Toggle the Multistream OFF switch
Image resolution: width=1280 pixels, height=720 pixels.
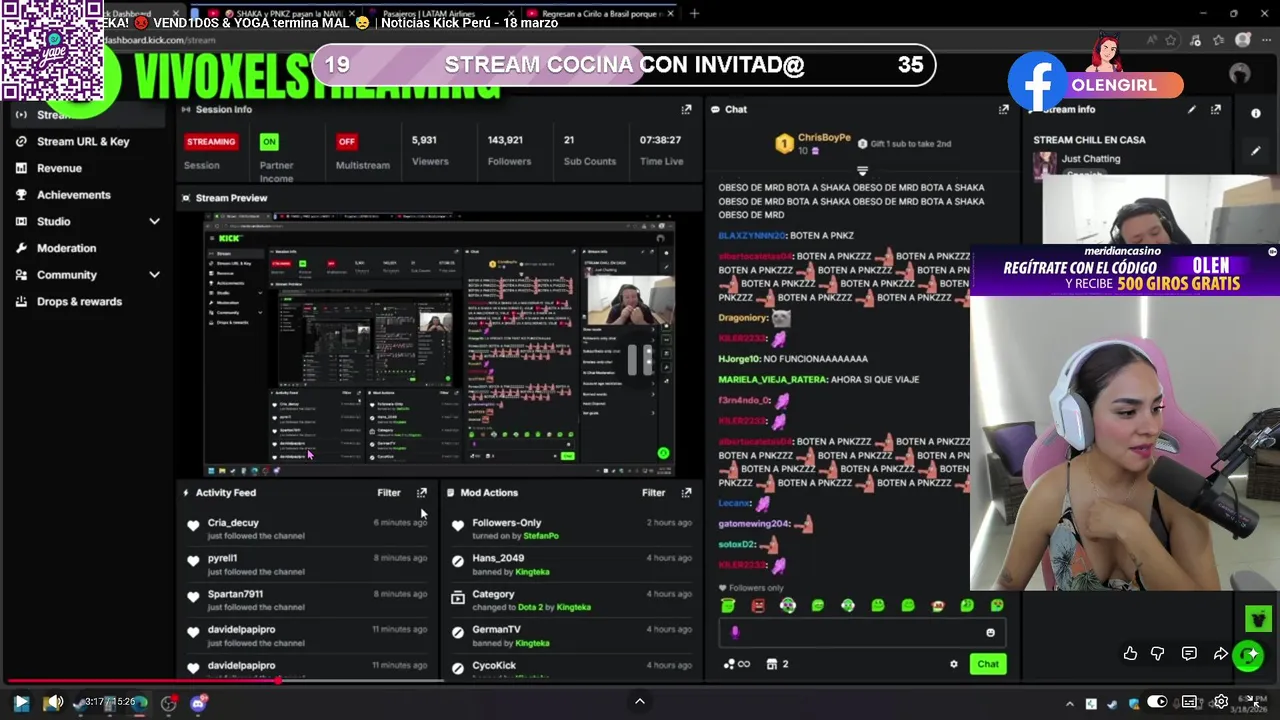tap(346, 141)
